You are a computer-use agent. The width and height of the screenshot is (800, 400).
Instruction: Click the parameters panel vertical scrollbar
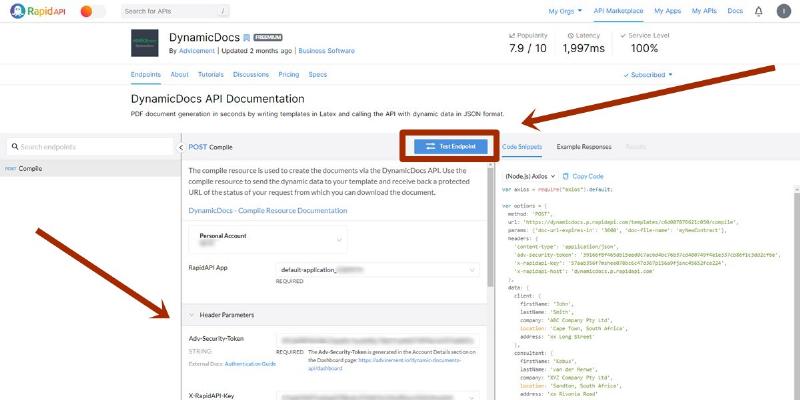490,227
